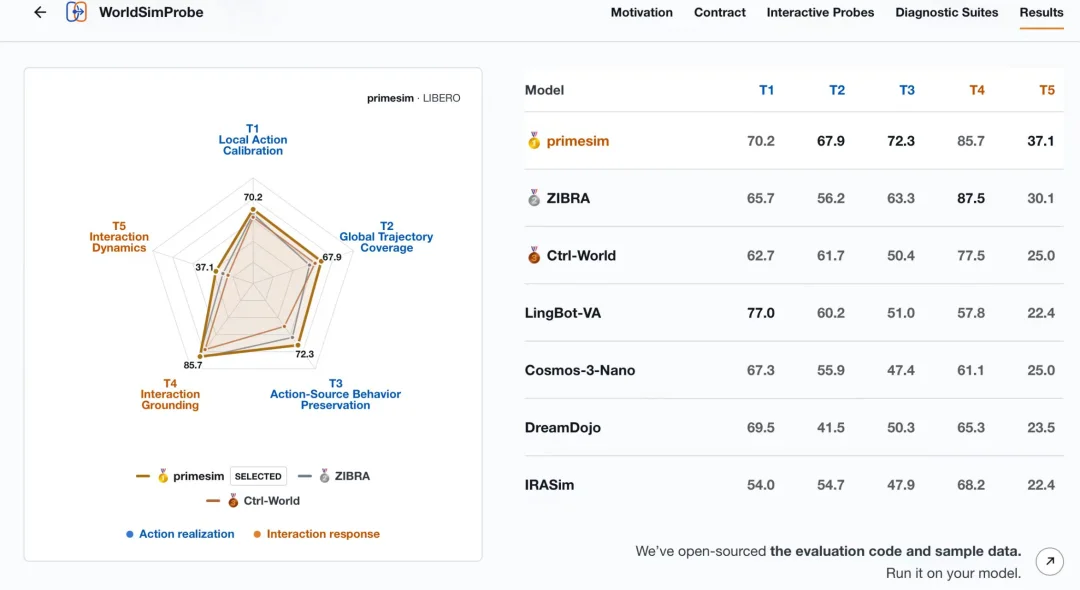This screenshot has height=590, width=1080.
Task: Open the Motivation nav tab
Action: coord(641,12)
